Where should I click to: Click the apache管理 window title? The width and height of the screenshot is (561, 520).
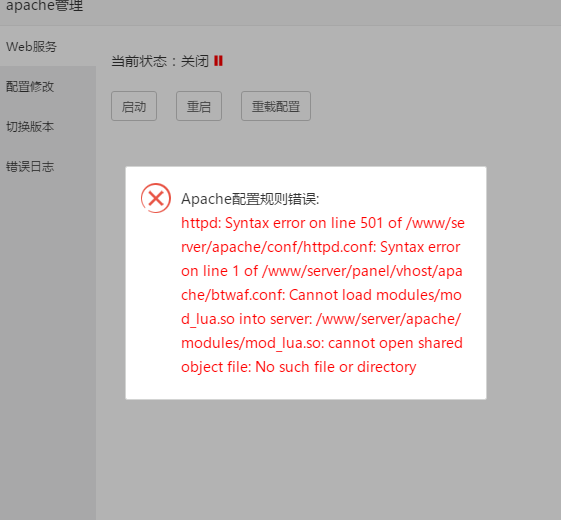point(44,6)
